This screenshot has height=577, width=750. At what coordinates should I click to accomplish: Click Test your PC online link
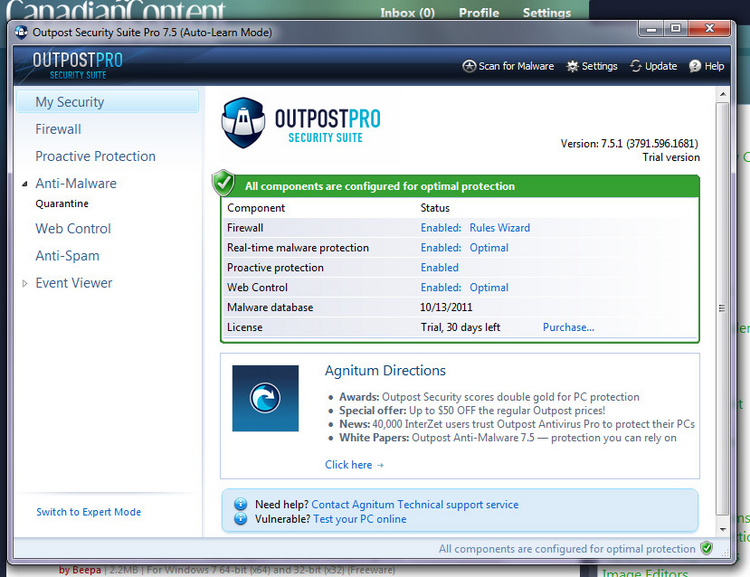click(360, 519)
